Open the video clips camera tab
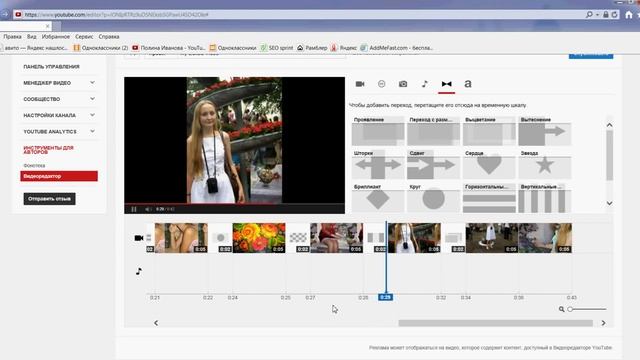640x360 pixels. point(360,84)
